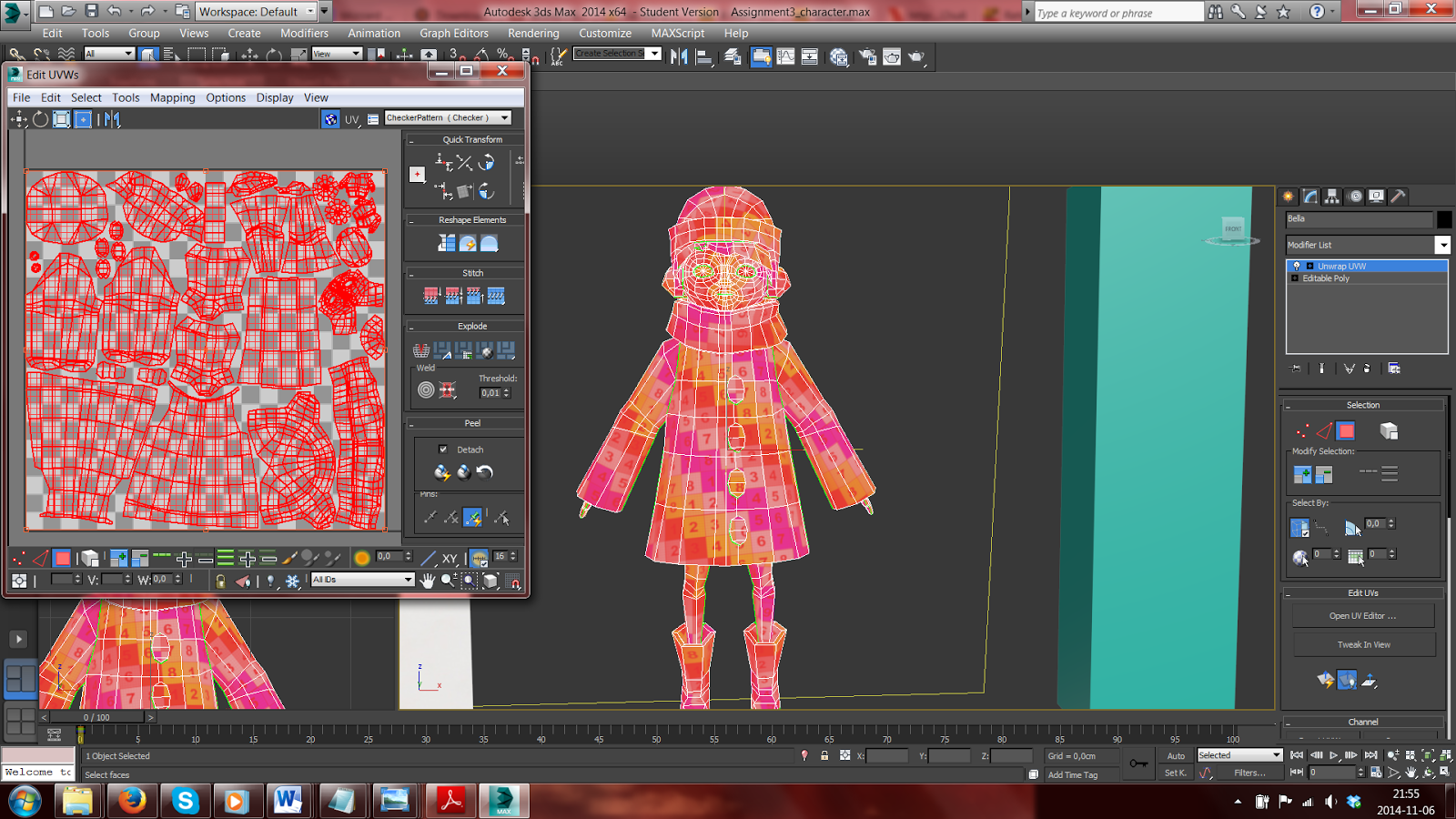Open the Mapping menu in Edit UVWs
1456x819 pixels.
[x=172, y=97]
